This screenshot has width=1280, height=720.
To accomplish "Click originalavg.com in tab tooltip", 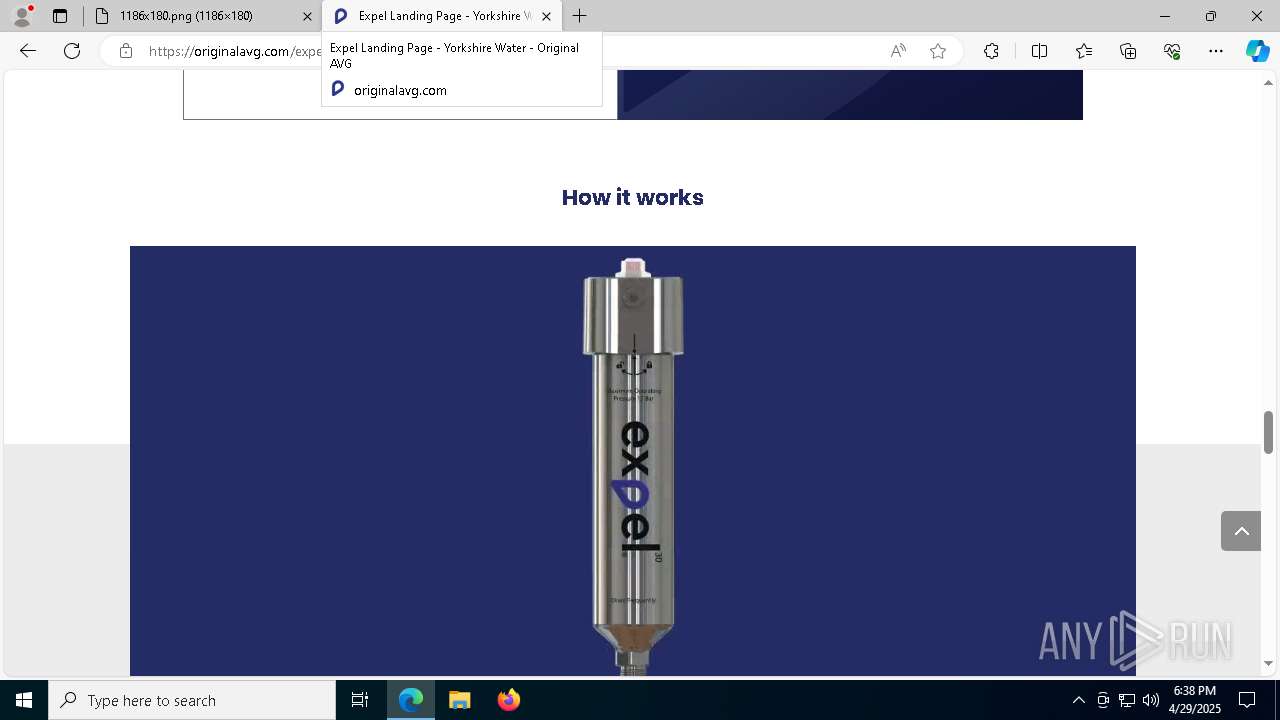I will (x=400, y=90).
